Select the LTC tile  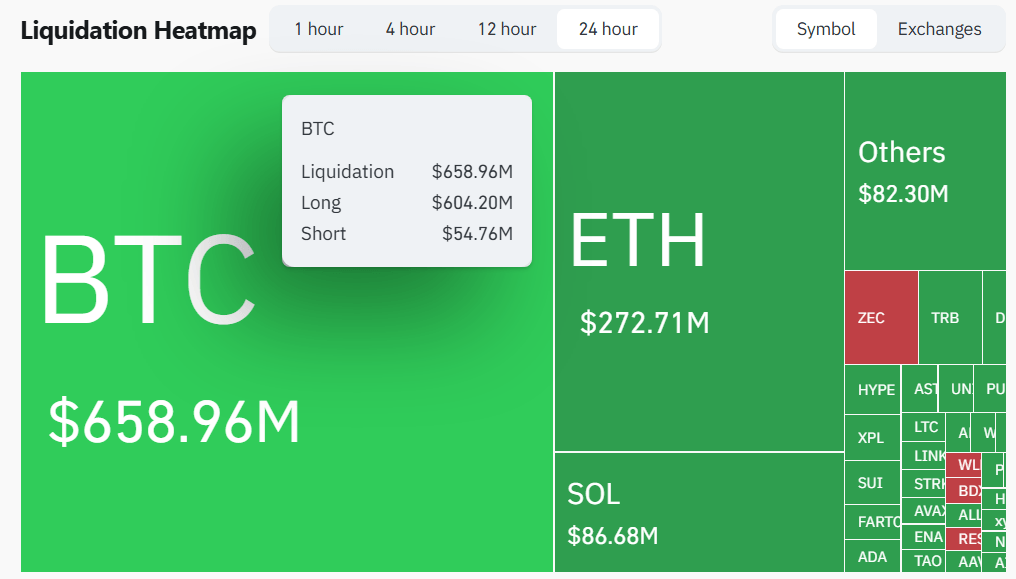926,427
